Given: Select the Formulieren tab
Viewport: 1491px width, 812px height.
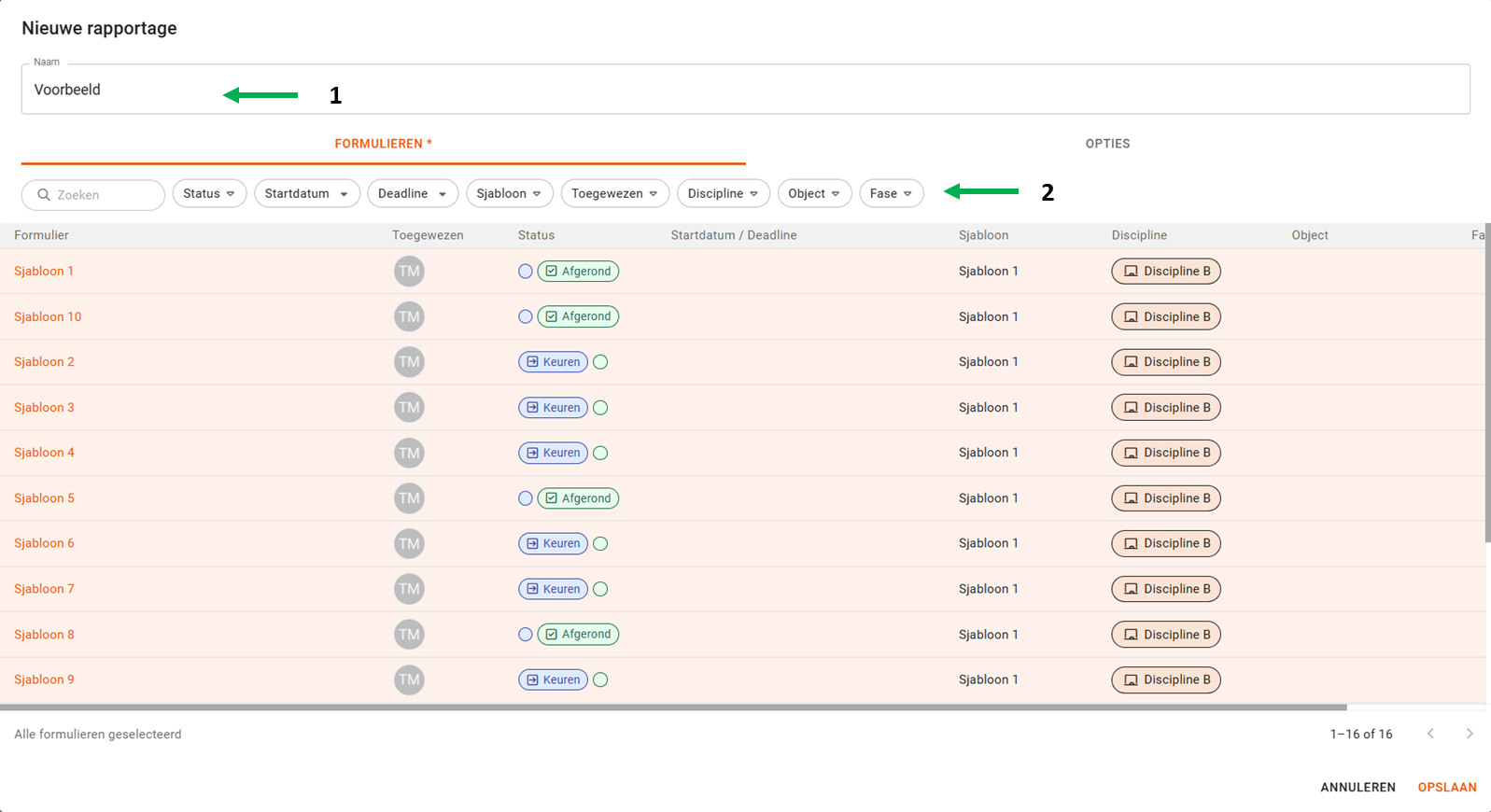Looking at the screenshot, I should click(x=383, y=144).
